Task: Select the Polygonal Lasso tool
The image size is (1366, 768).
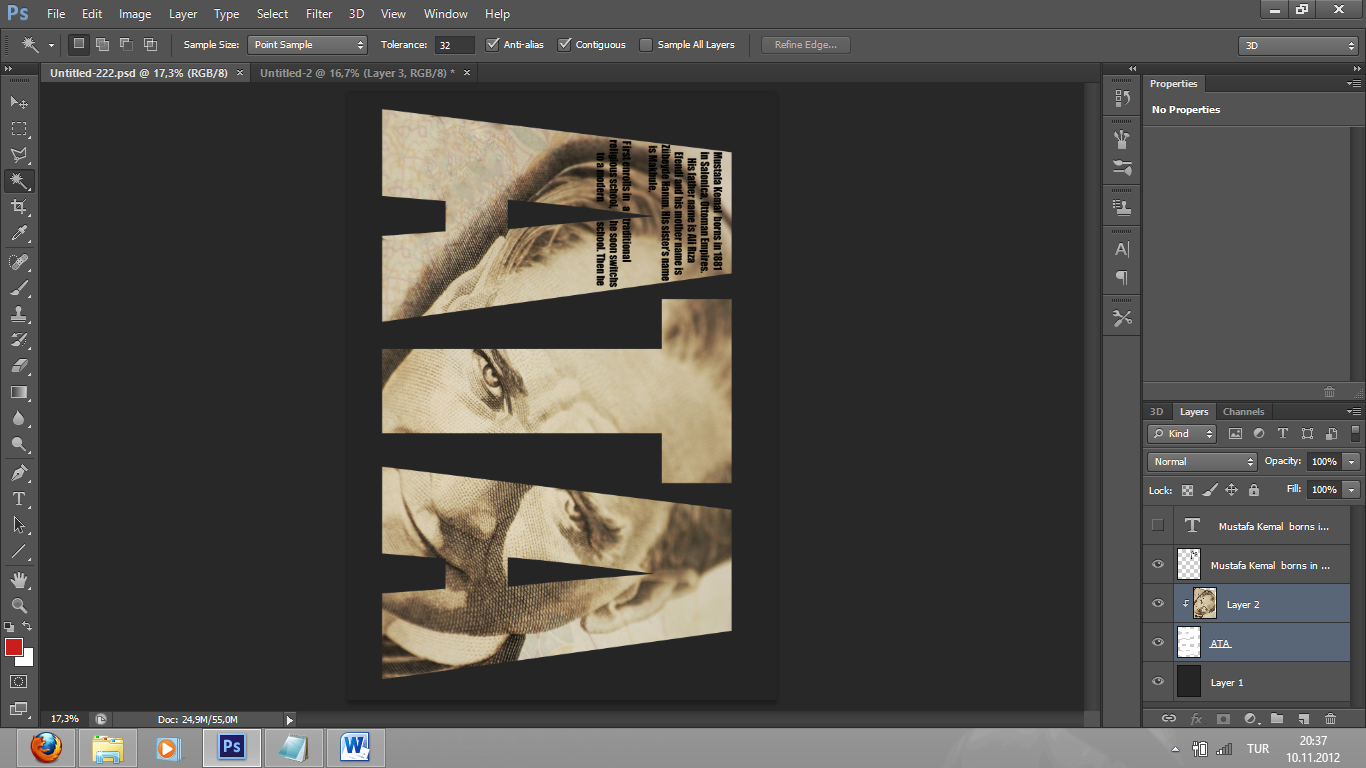Action: pyautogui.click(x=19, y=155)
